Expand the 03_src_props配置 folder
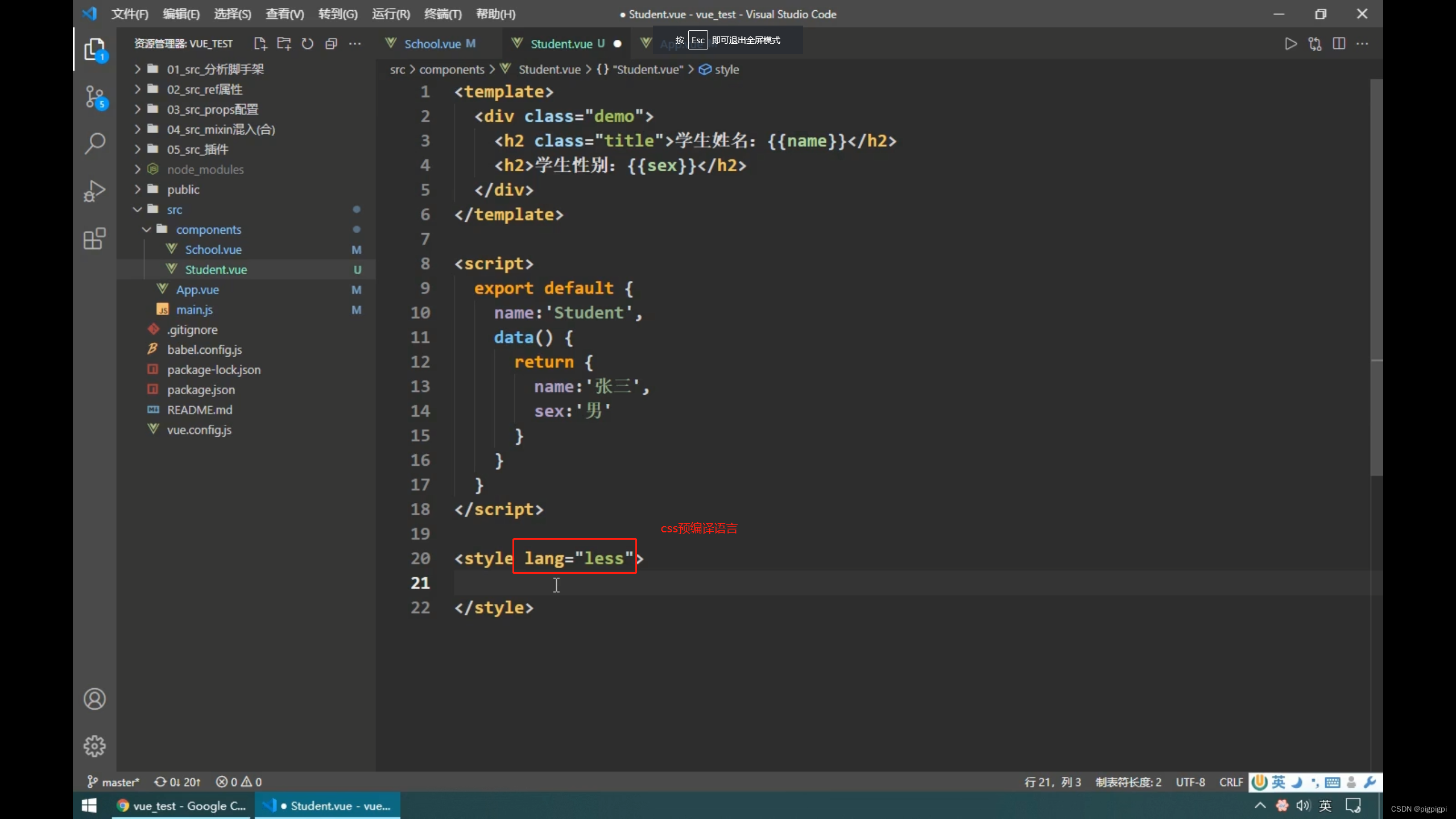This screenshot has width=1456, height=819. click(246, 109)
